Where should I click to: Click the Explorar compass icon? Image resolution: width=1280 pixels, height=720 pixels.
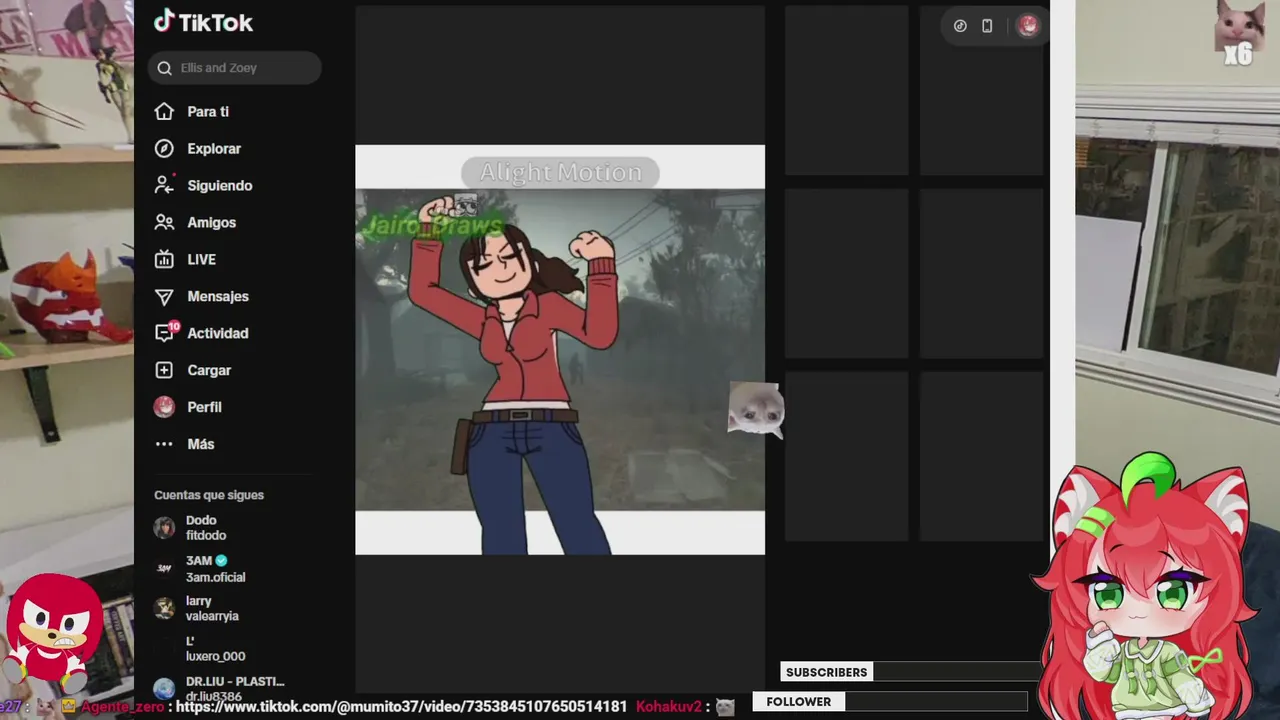(x=164, y=149)
